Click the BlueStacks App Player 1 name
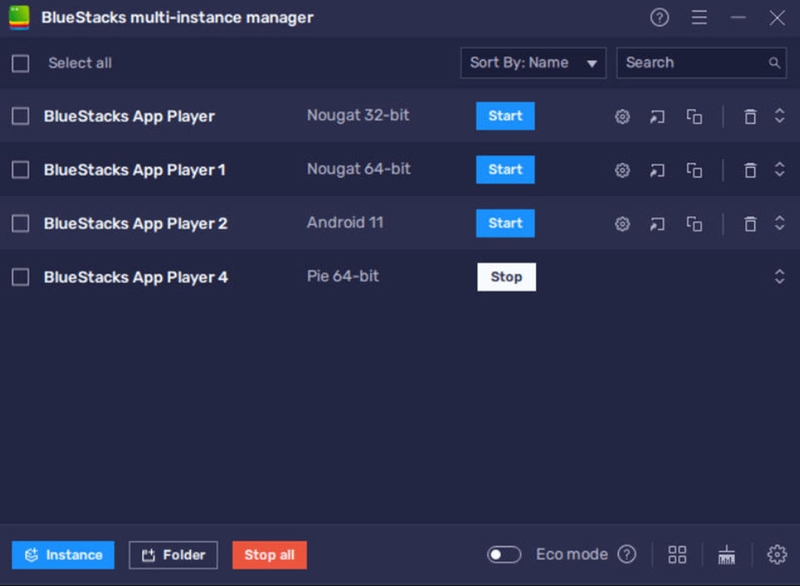Viewport: 800px width, 586px height. (135, 170)
